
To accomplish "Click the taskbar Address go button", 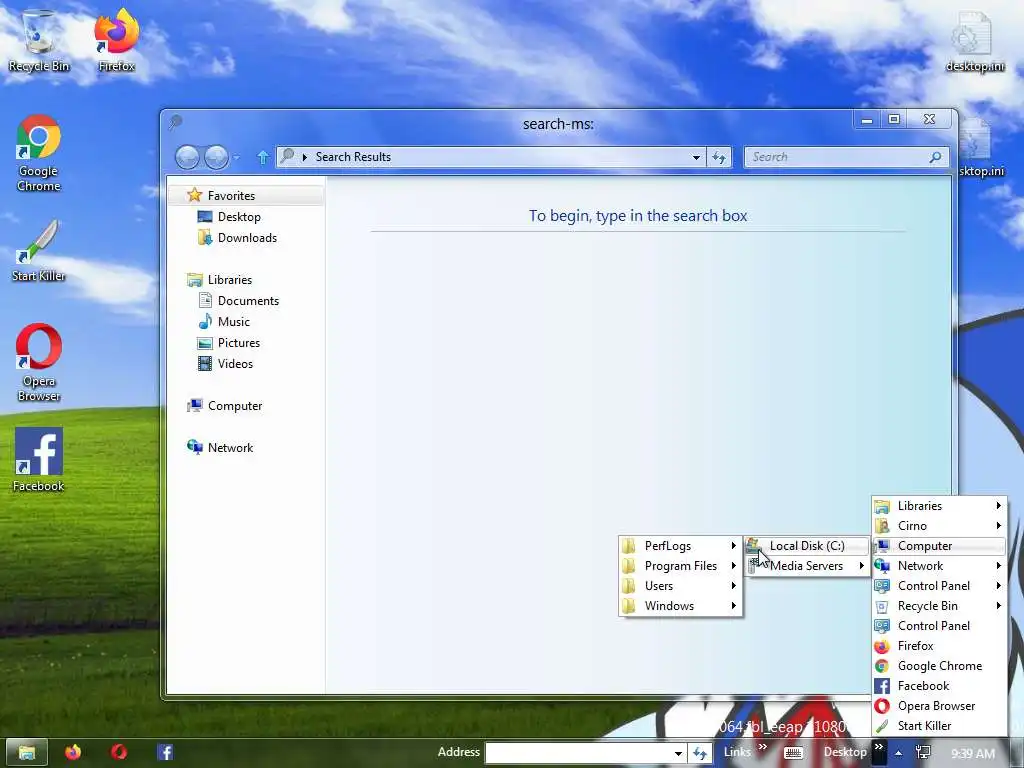I will click(700, 753).
